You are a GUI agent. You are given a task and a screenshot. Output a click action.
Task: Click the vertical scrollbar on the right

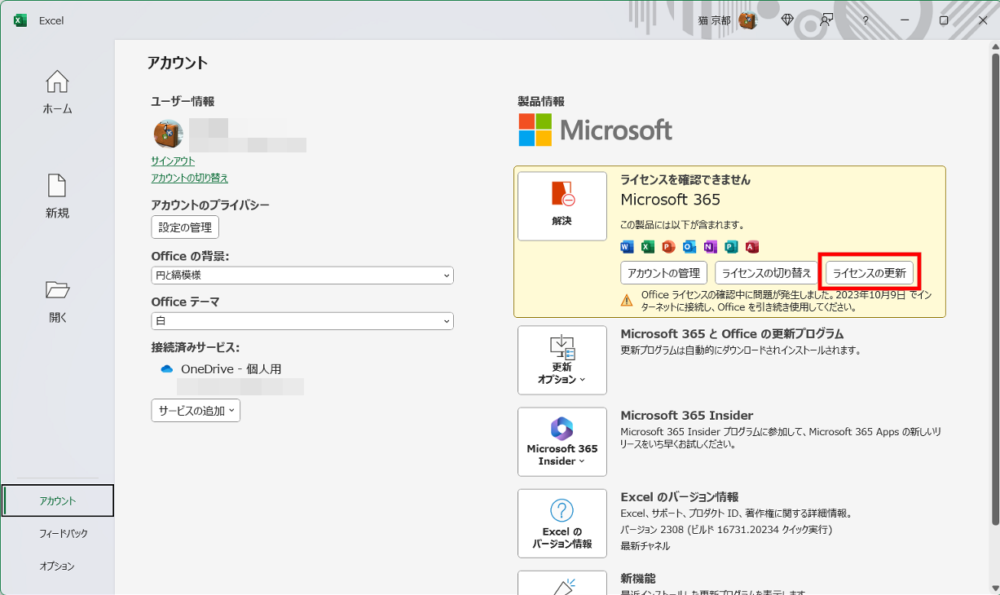point(995,290)
